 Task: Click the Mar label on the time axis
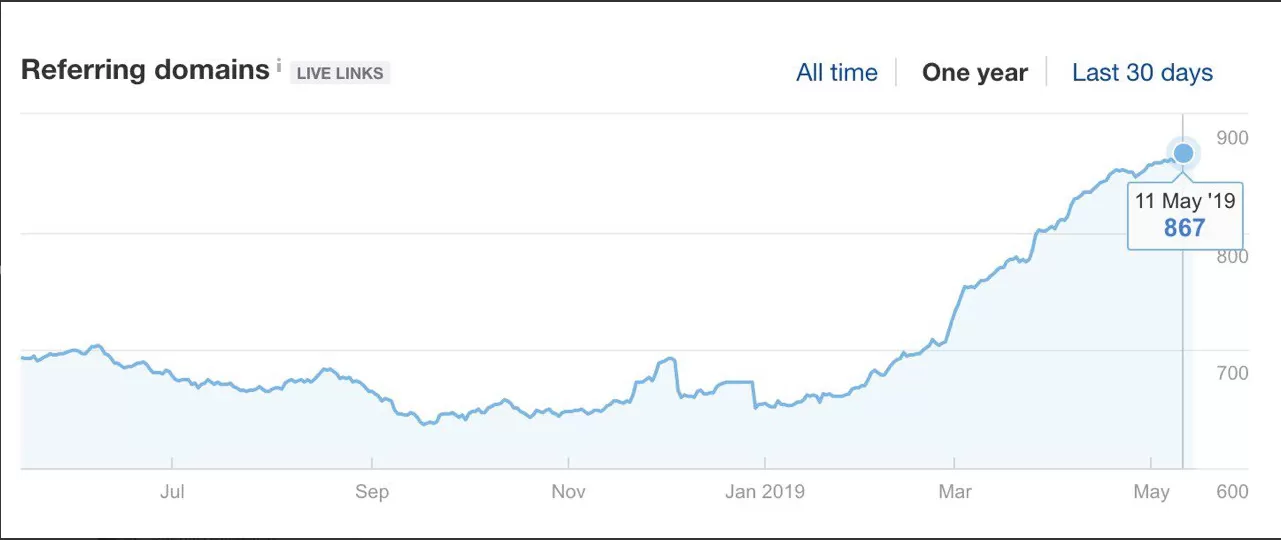955,492
